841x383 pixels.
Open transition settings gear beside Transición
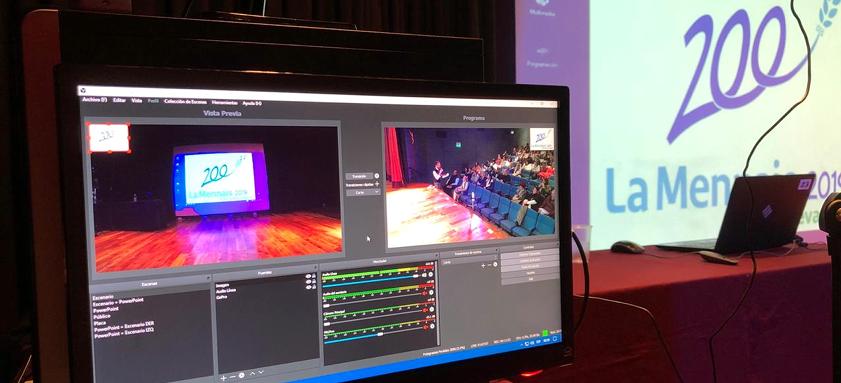377,175
